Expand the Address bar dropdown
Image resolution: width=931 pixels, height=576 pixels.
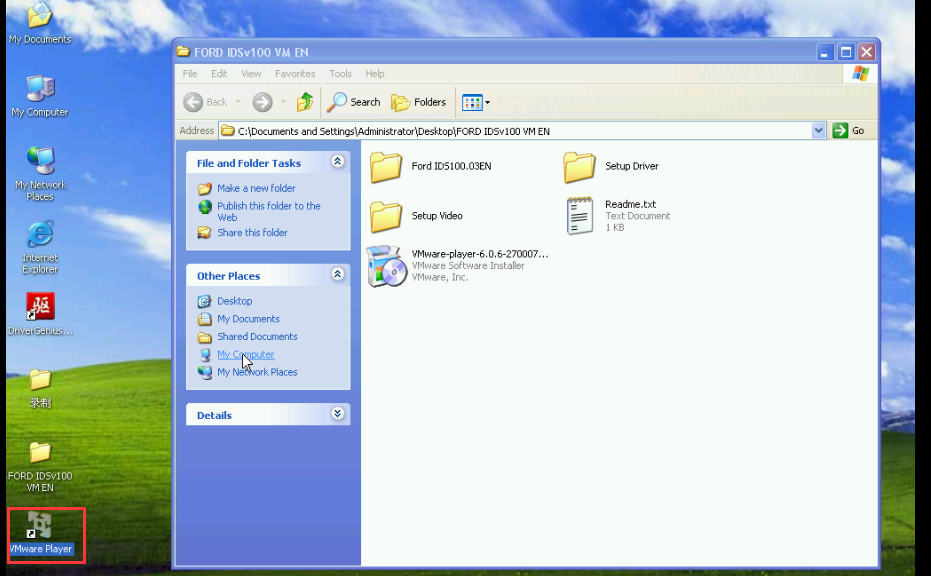tap(818, 131)
